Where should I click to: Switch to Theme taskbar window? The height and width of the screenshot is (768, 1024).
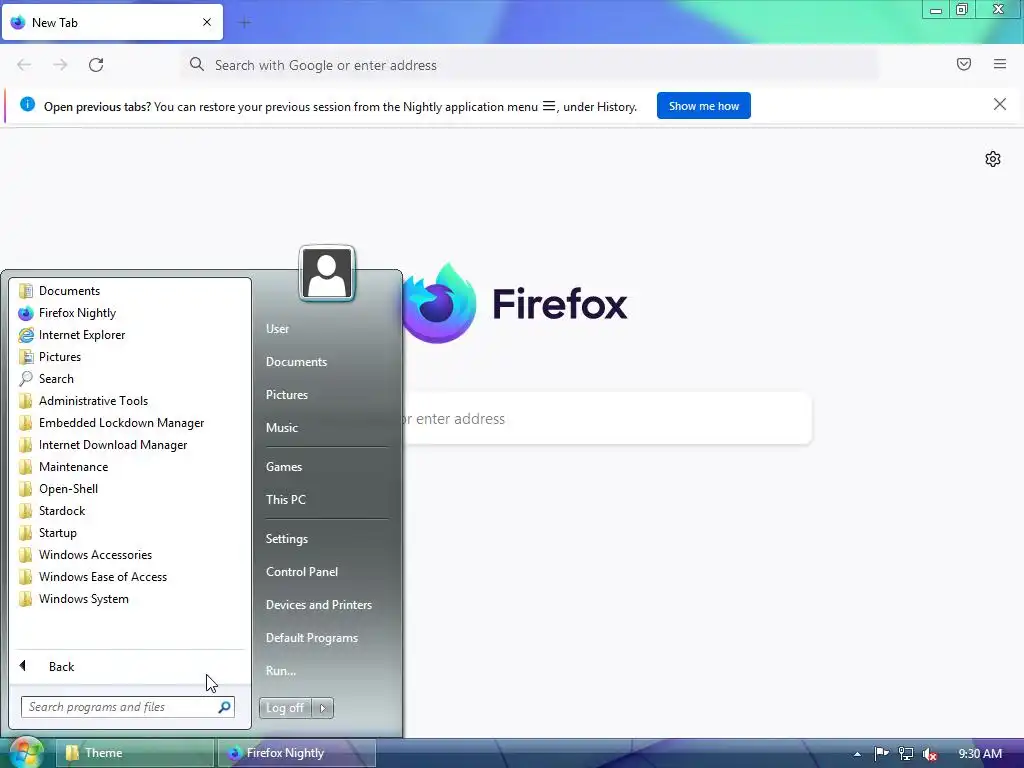point(135,753)
